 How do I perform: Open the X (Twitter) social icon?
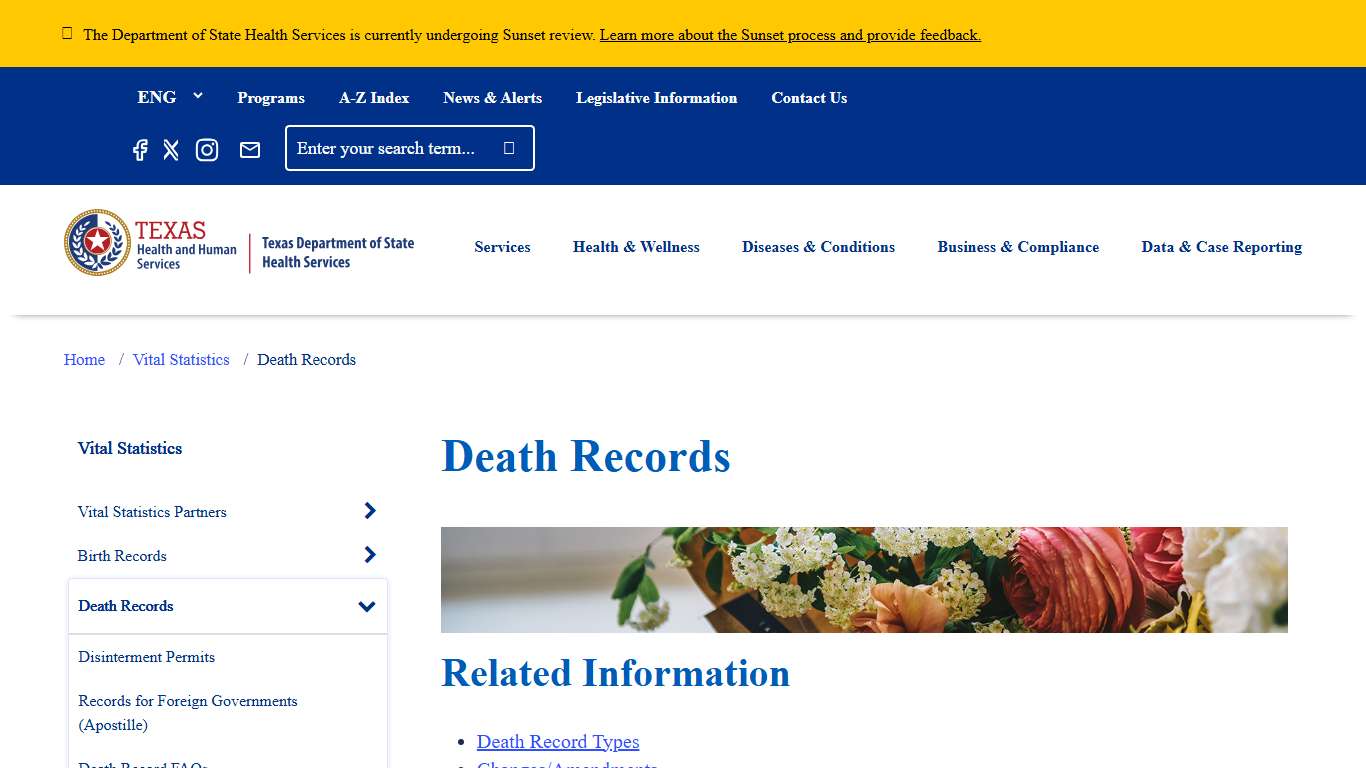point(171,149)
